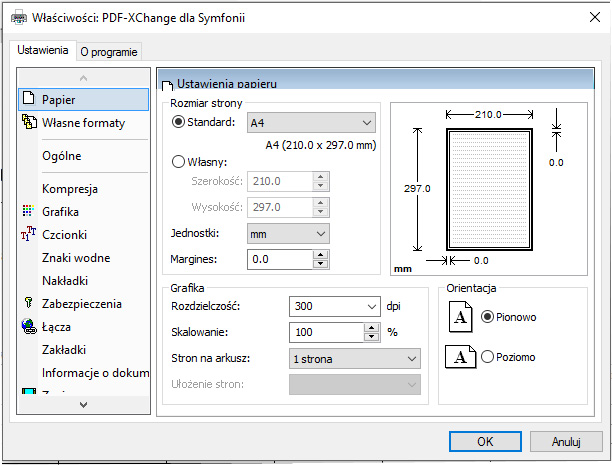This screenshot has height=465, width=612.
Task: Click the Skalowanie percentage input field
Action: click(327, 332)
